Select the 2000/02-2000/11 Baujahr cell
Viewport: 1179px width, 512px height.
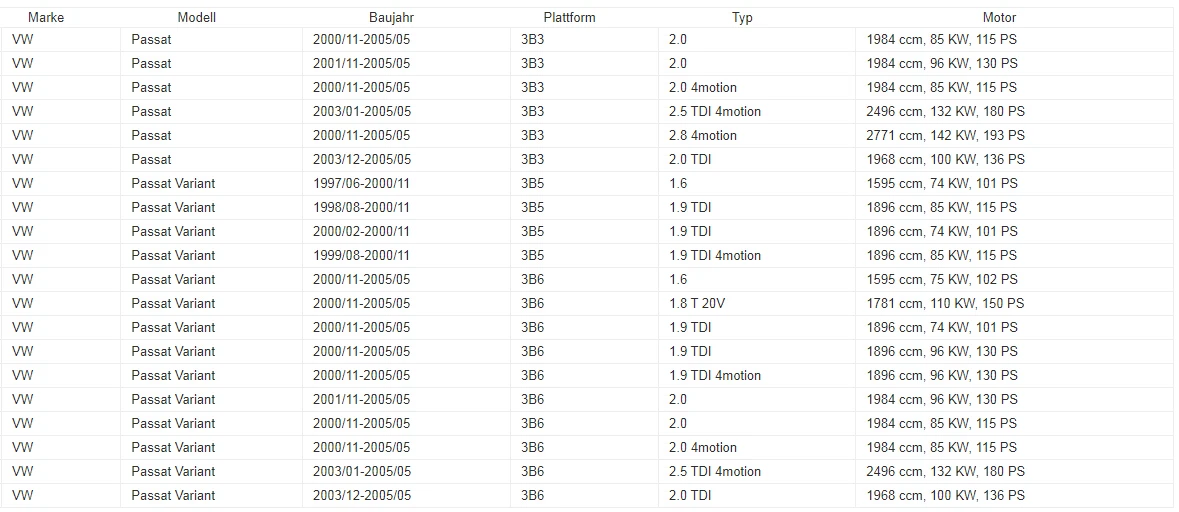406,232
